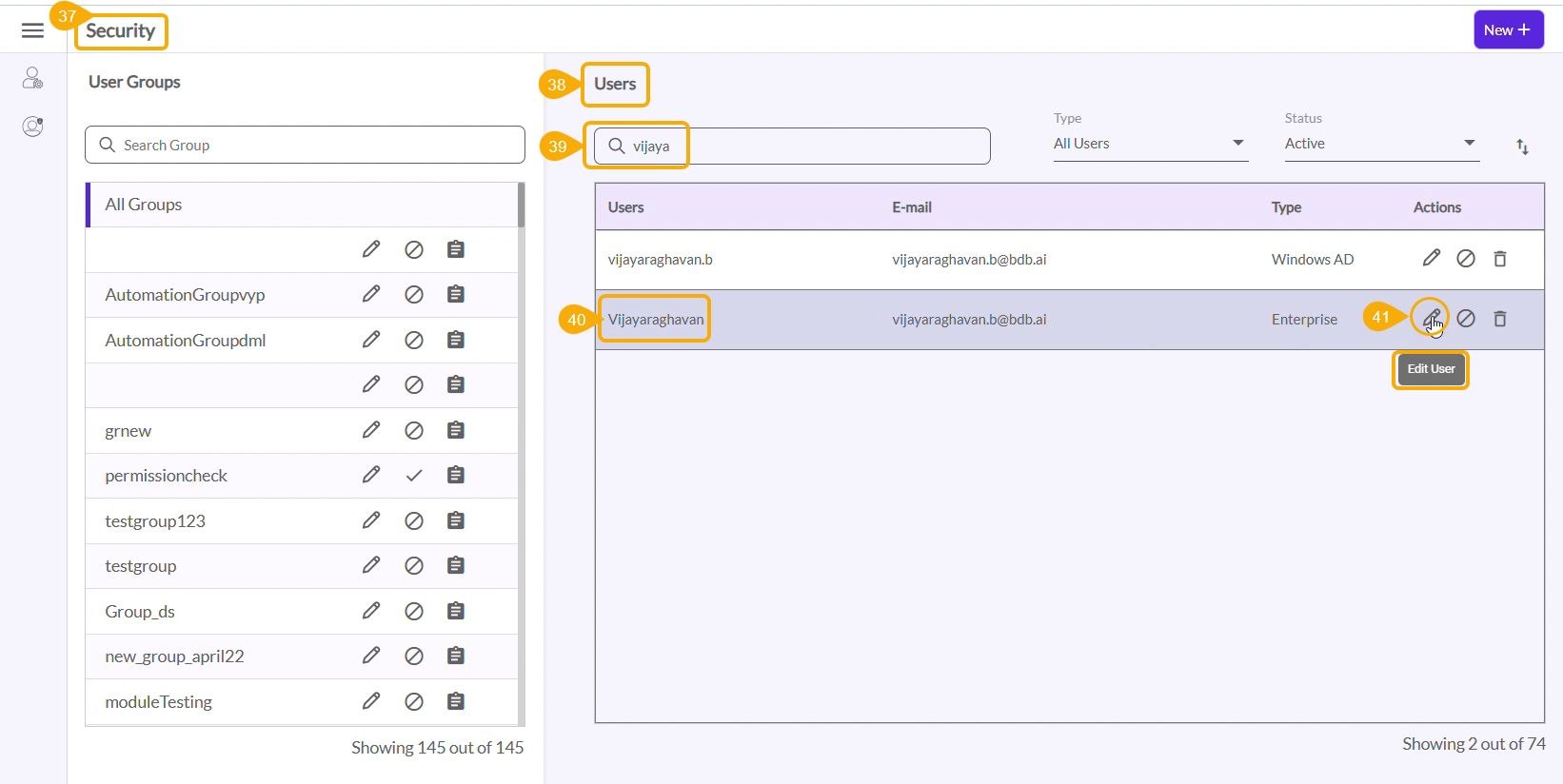Click the user profile sidebar icon

tap(32, 127)
